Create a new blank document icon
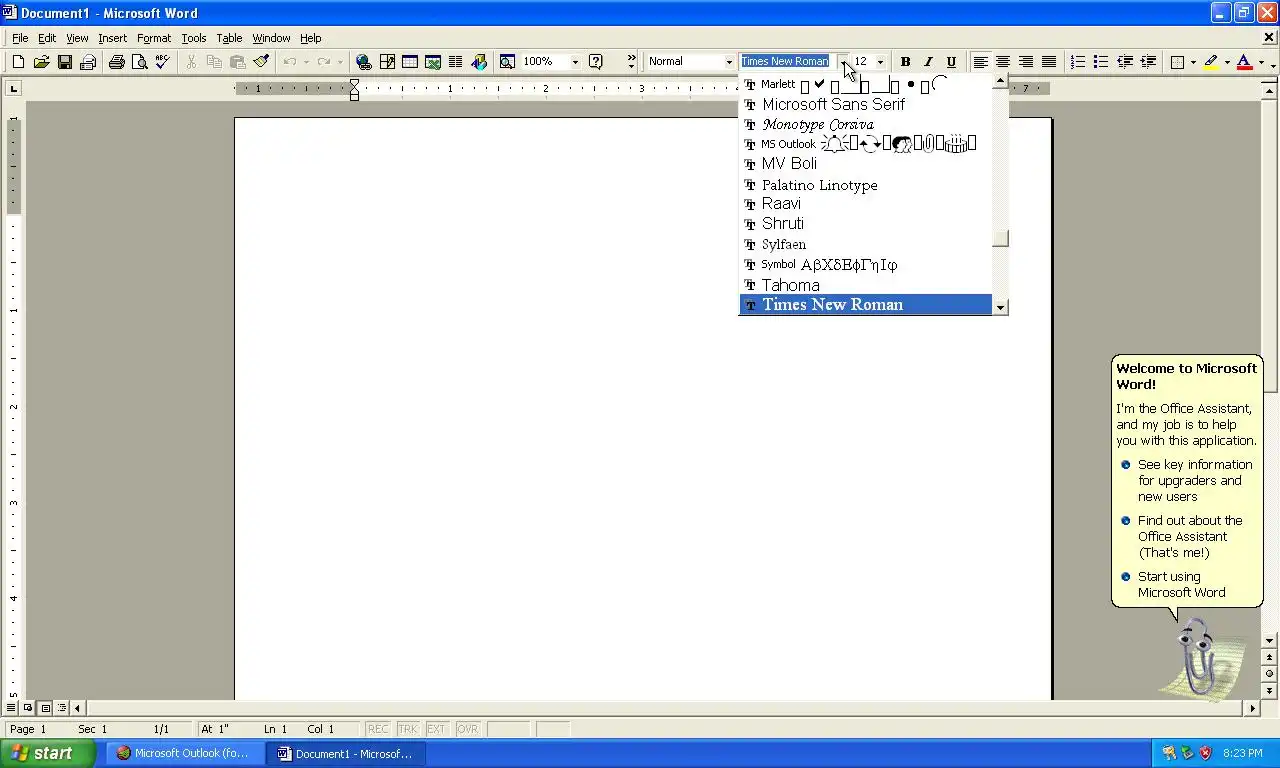The width and height of the screenshot is (1280, 768). pos(18,62)
